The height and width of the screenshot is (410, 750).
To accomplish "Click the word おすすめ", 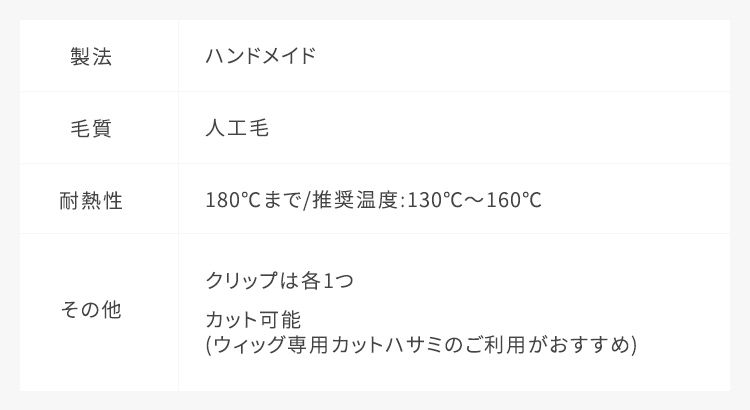I will (588, 346).
